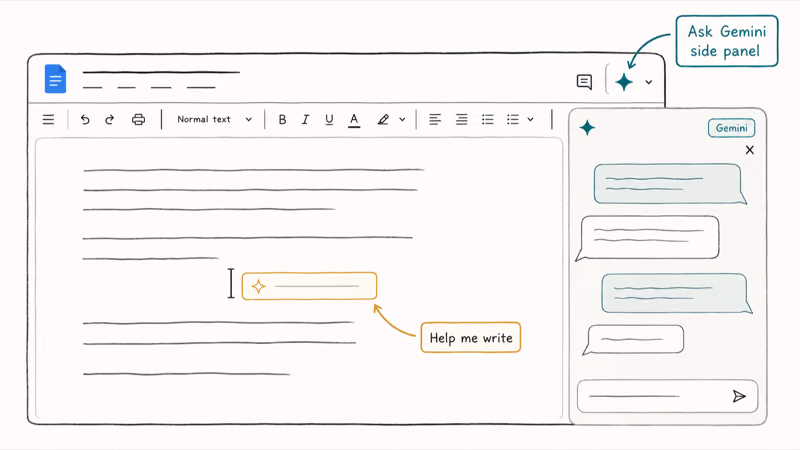Click the Gemini side panel message input
Screen dimensions: 800x450
(x=667, y=396)
